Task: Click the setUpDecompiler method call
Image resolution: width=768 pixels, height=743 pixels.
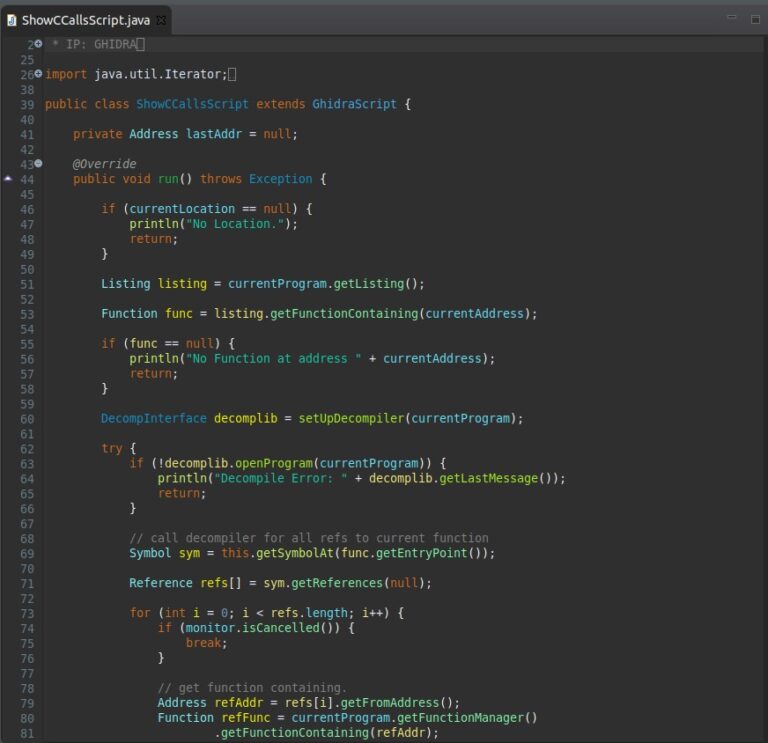Action: (x=350, y=418)
